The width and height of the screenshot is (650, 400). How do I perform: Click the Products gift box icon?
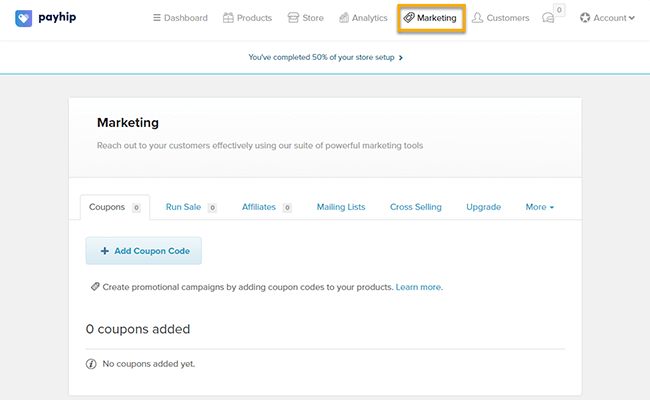pos(229,18)
